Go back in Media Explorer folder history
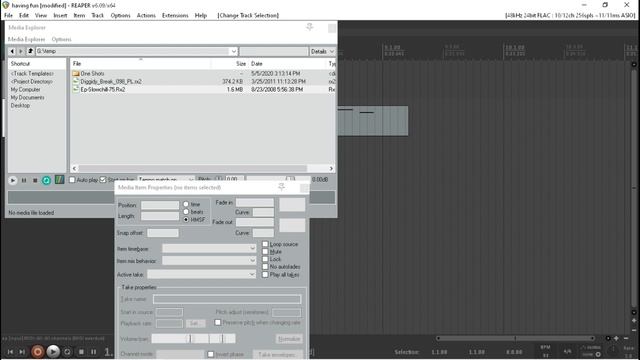 [12, 51]
